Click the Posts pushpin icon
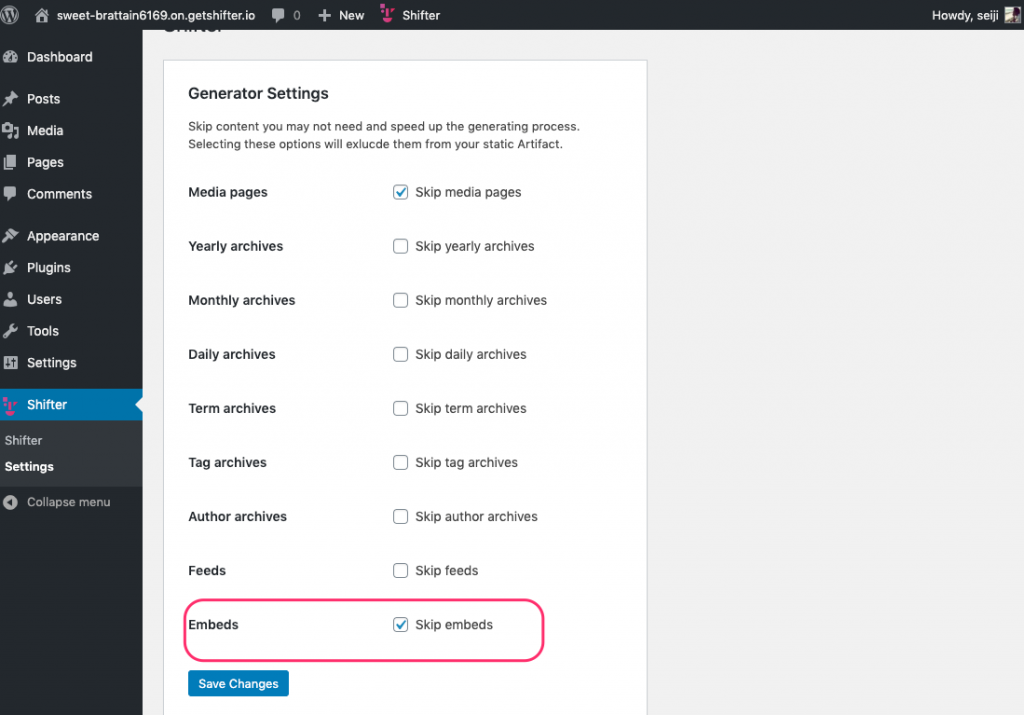Screen dimensions: 1024x715 [10, 99]
